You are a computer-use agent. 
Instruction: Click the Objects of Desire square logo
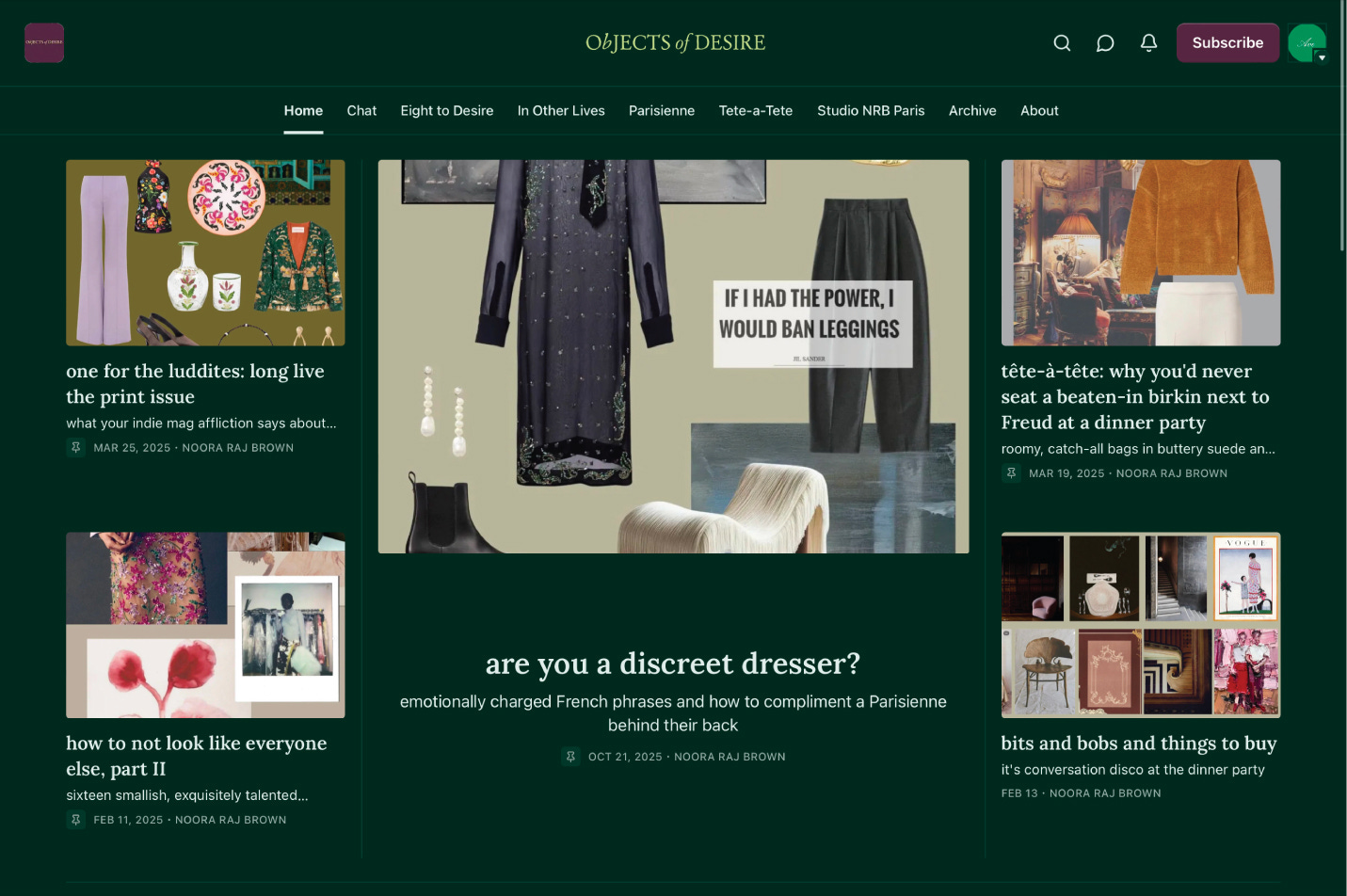[x=44, y=43]
